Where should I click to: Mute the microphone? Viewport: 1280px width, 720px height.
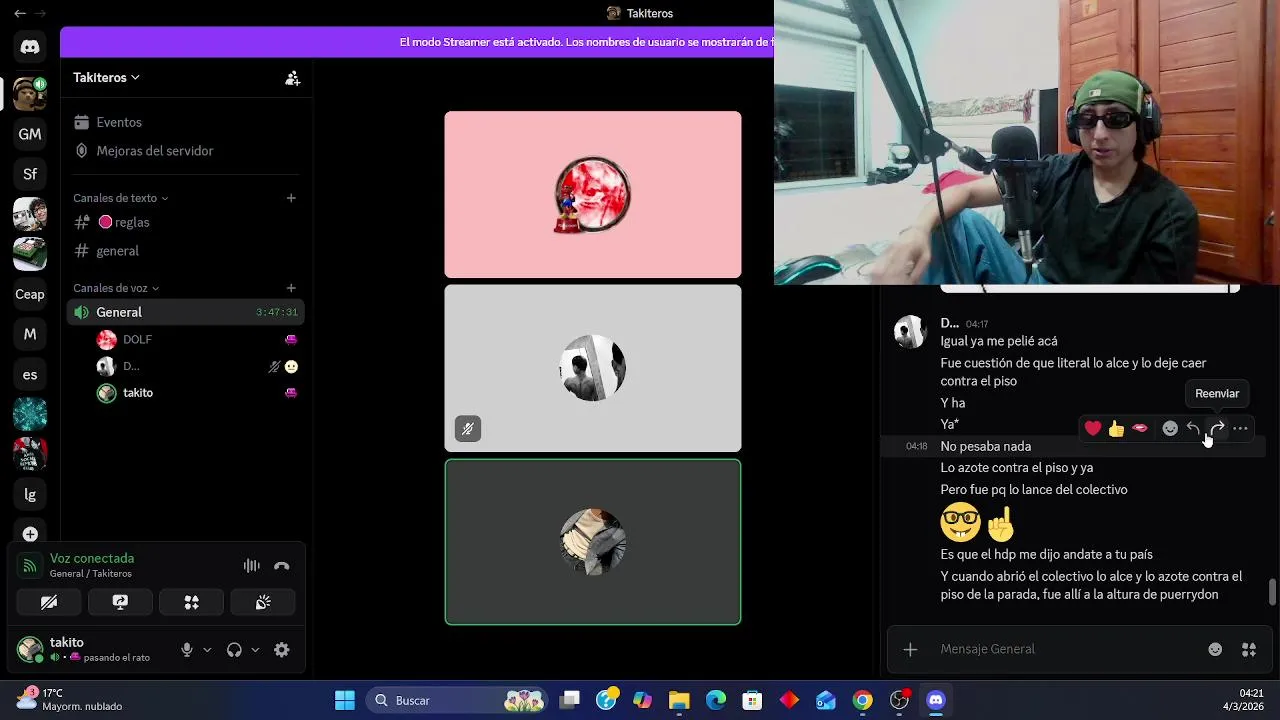click(x=187, y=650)
